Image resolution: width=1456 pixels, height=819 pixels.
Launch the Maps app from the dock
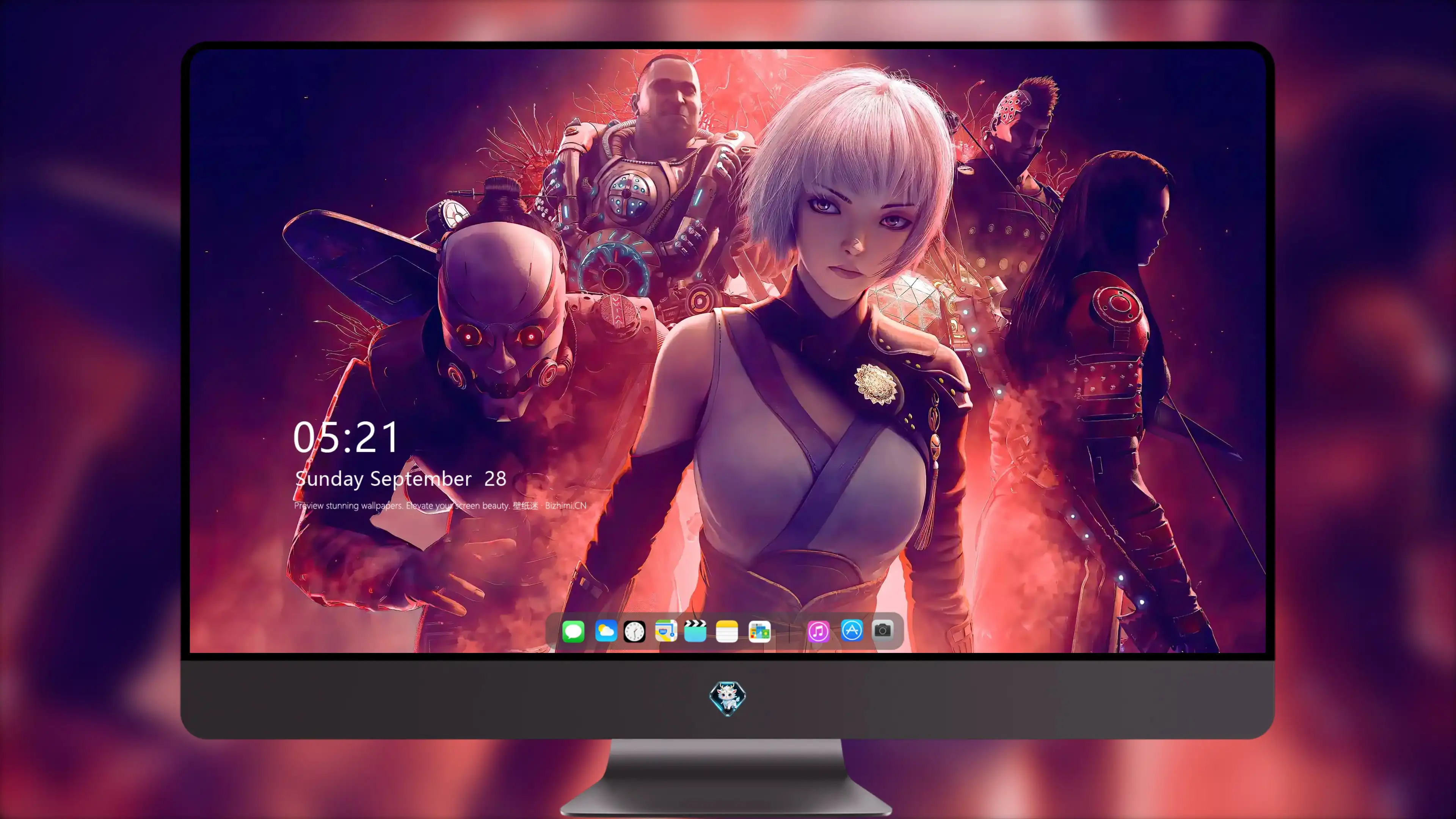[666, 631]
